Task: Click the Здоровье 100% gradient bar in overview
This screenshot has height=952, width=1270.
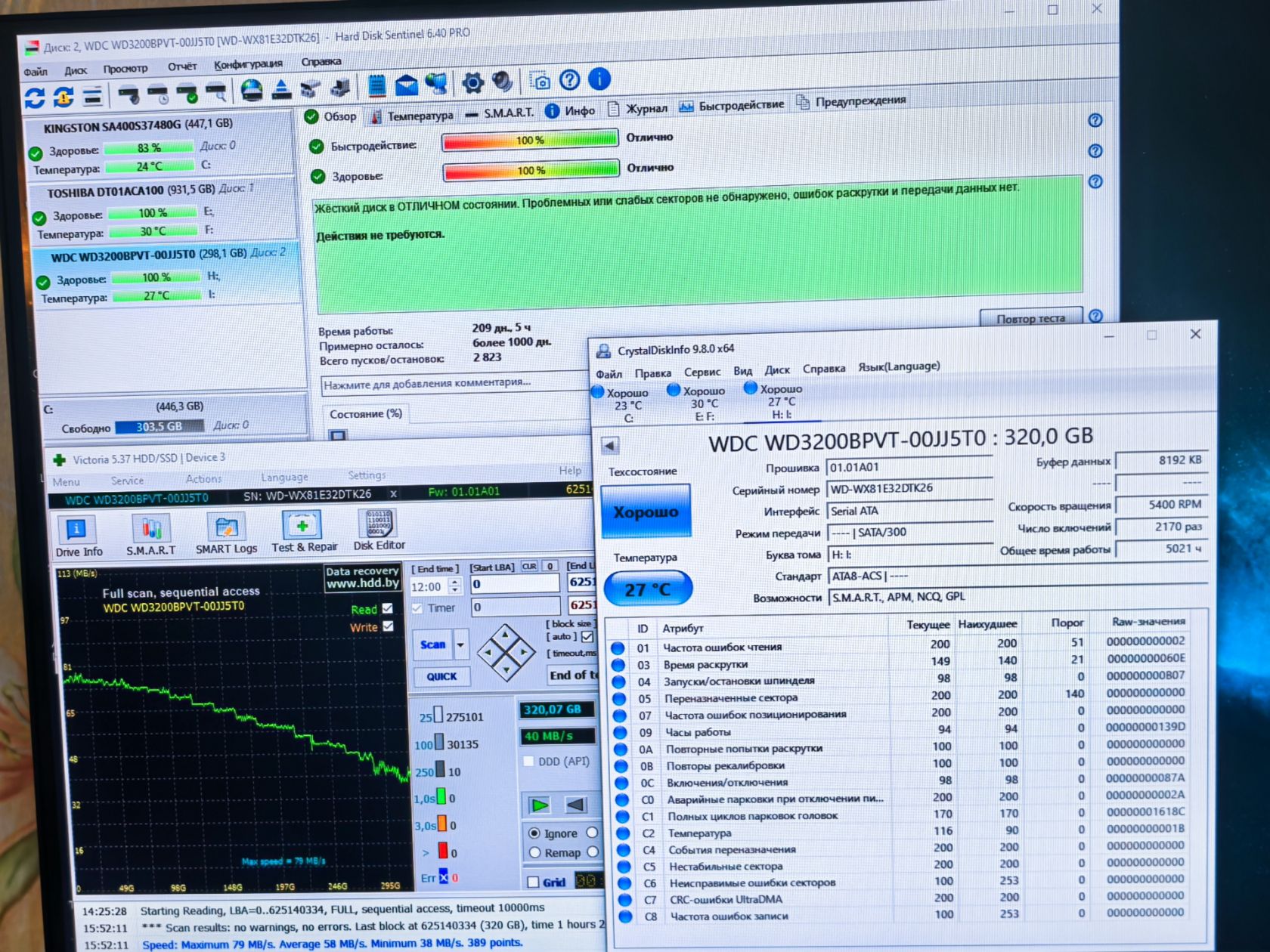Action: point(531,171)
